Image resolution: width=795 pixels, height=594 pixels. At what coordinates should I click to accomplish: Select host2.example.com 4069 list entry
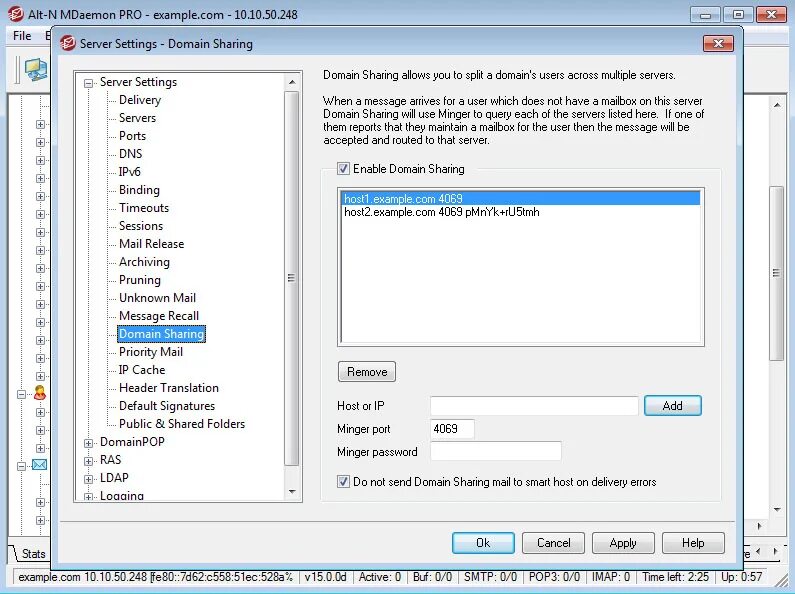tap(521, 212)
